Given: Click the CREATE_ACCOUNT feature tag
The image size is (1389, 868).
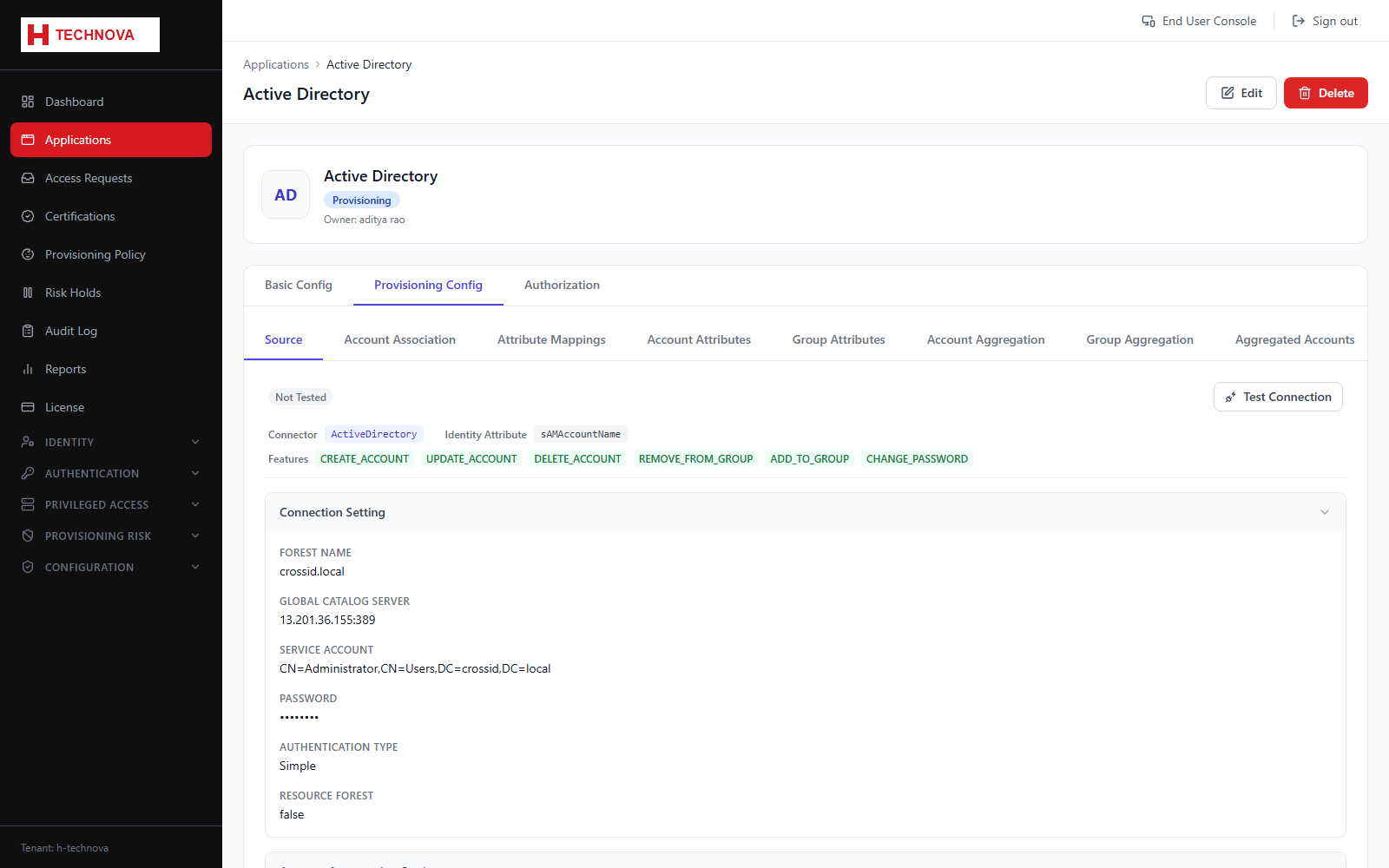Looking at the screenshot, I should pyautogui.click(x=365, y=459).
